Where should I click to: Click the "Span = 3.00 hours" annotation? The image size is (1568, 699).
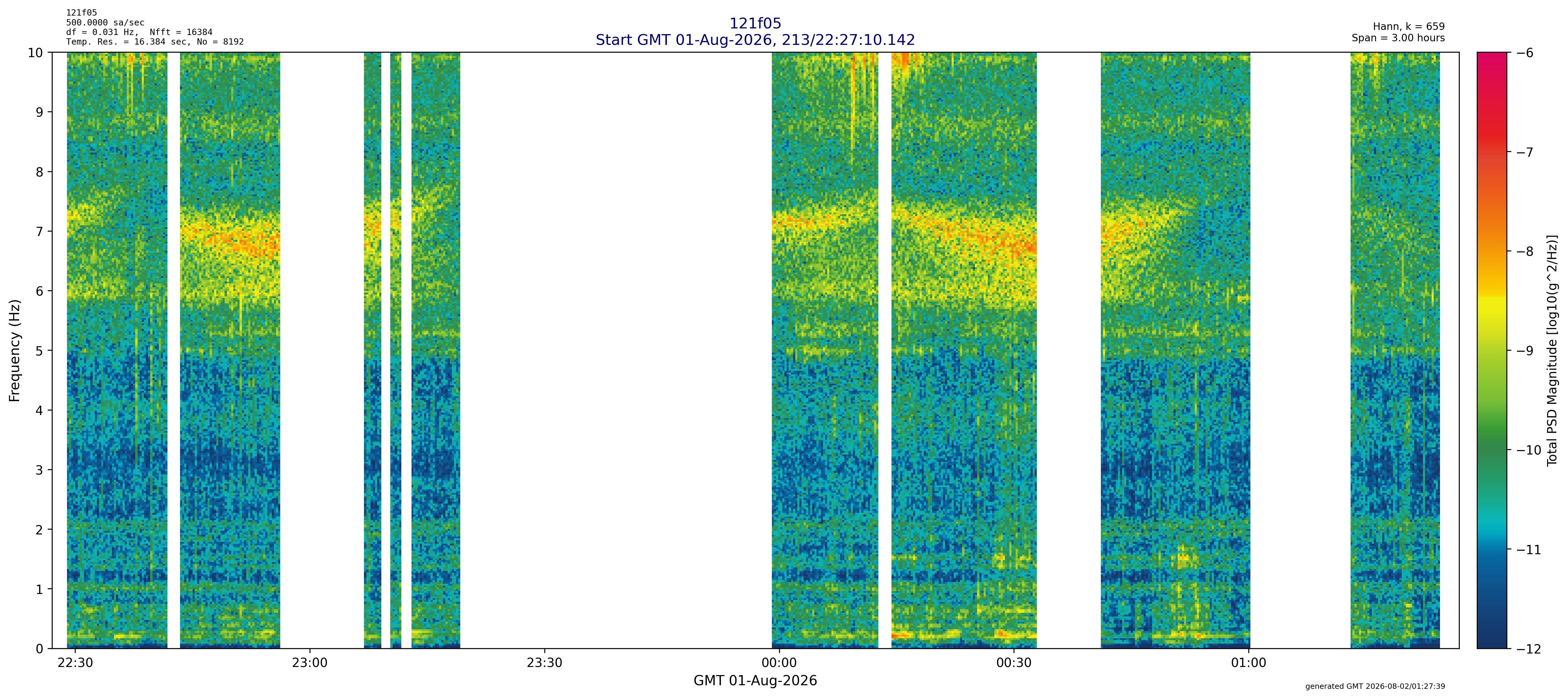click(1398, 38)
